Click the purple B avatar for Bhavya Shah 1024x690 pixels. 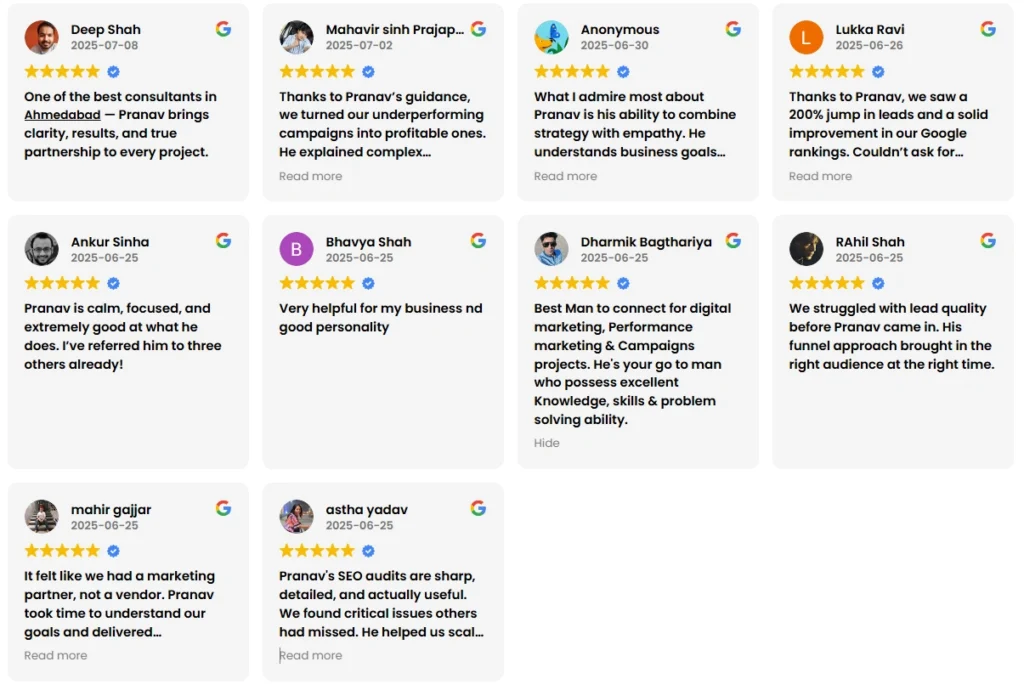click(296, 249)
